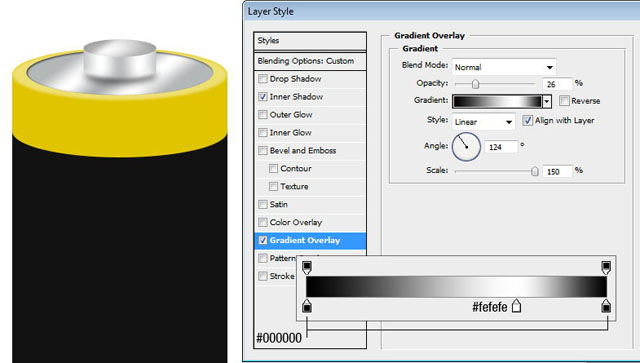Enable the Outer Glow checkbox
Screen dimensions: 640x363
coord(263,115)
